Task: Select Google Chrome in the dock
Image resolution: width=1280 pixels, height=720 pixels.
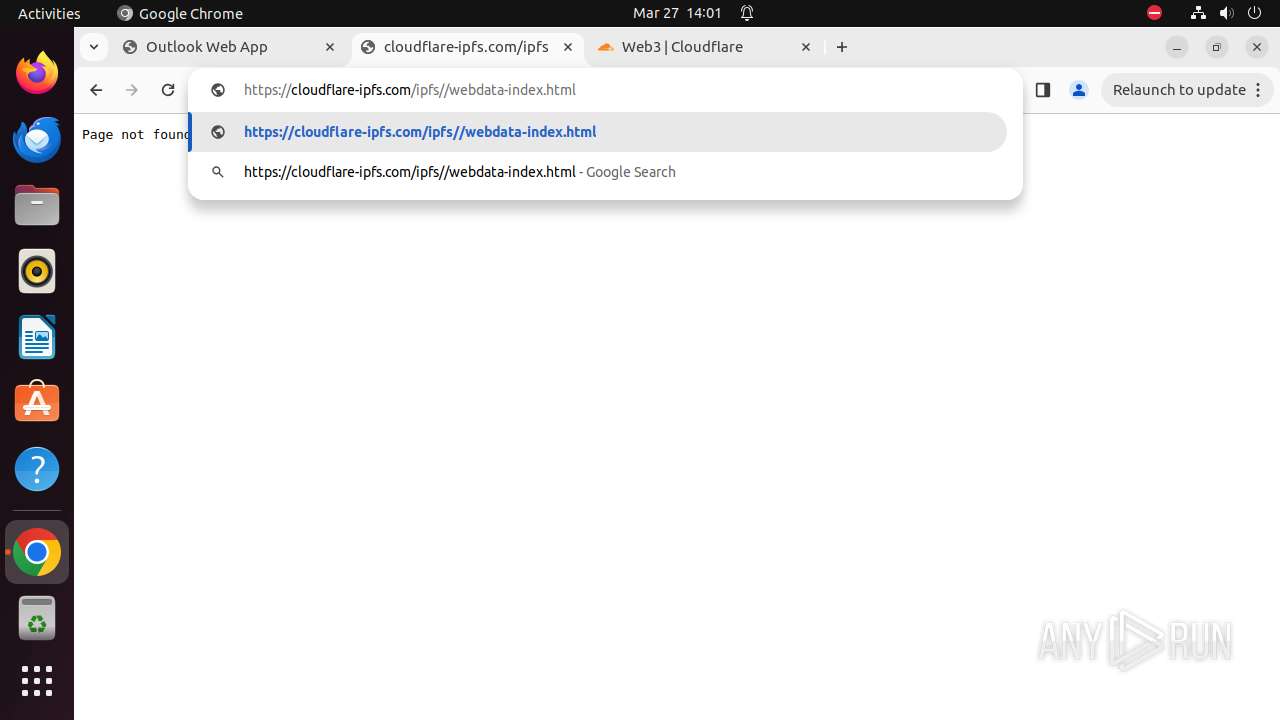Action: pos(37,552)
